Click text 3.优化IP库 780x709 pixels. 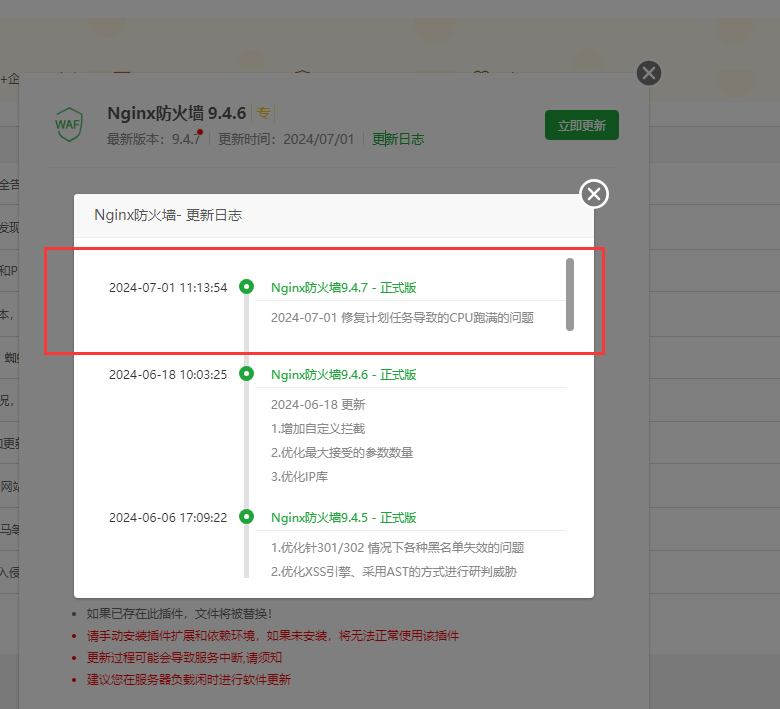coord(299,476)
